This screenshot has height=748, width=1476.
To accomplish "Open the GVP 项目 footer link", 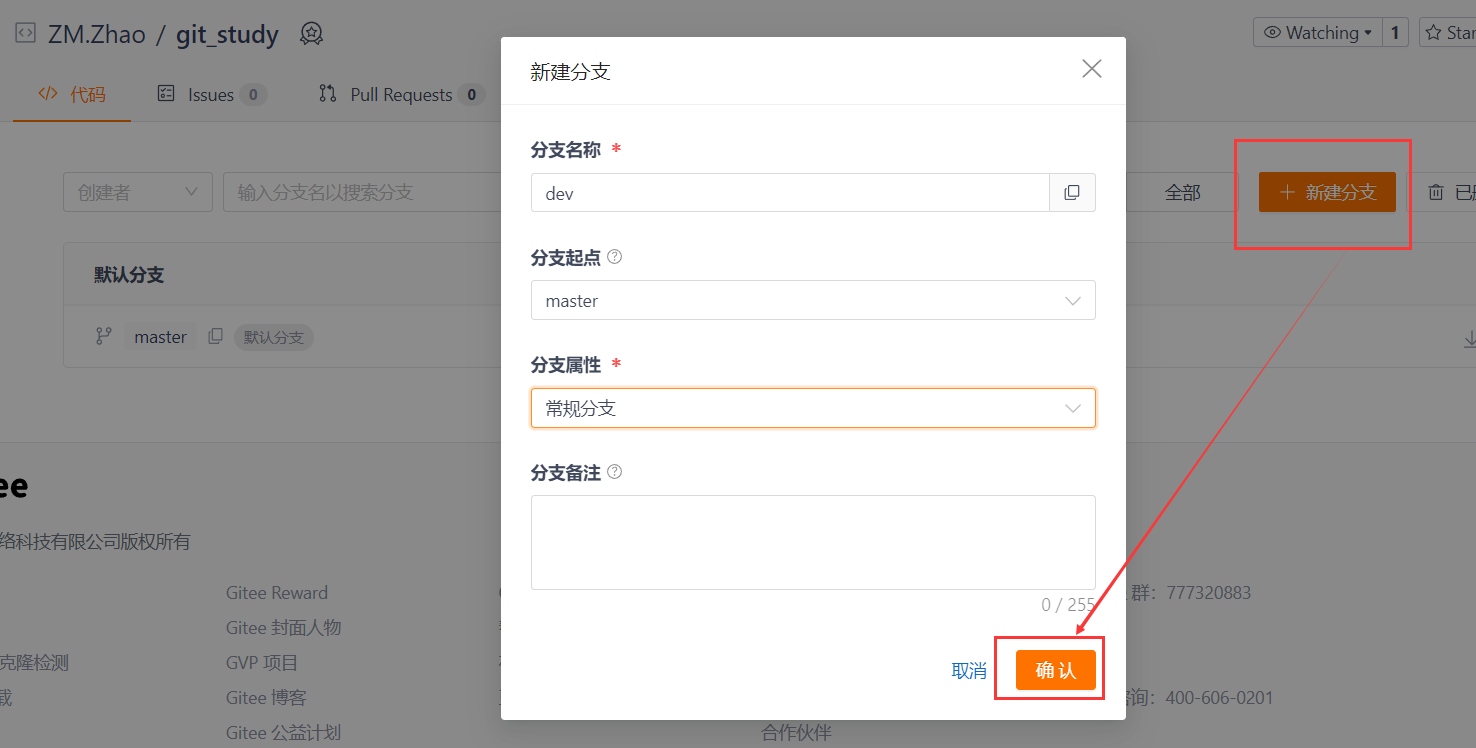I will pyautogui.click(x=262, y=663).
